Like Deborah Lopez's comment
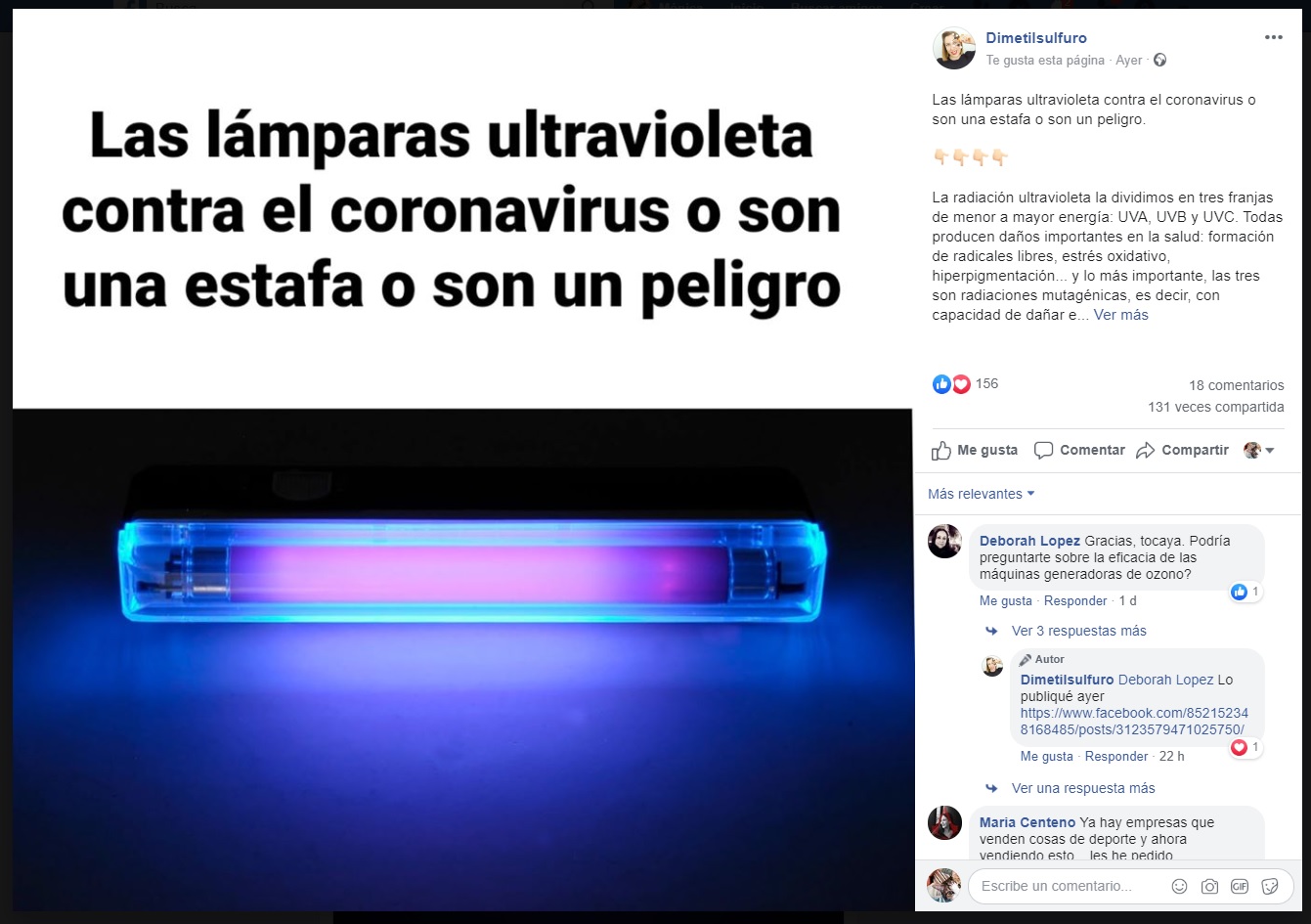The height and width of the screenshot is (924, 1311). (1006, 601)
